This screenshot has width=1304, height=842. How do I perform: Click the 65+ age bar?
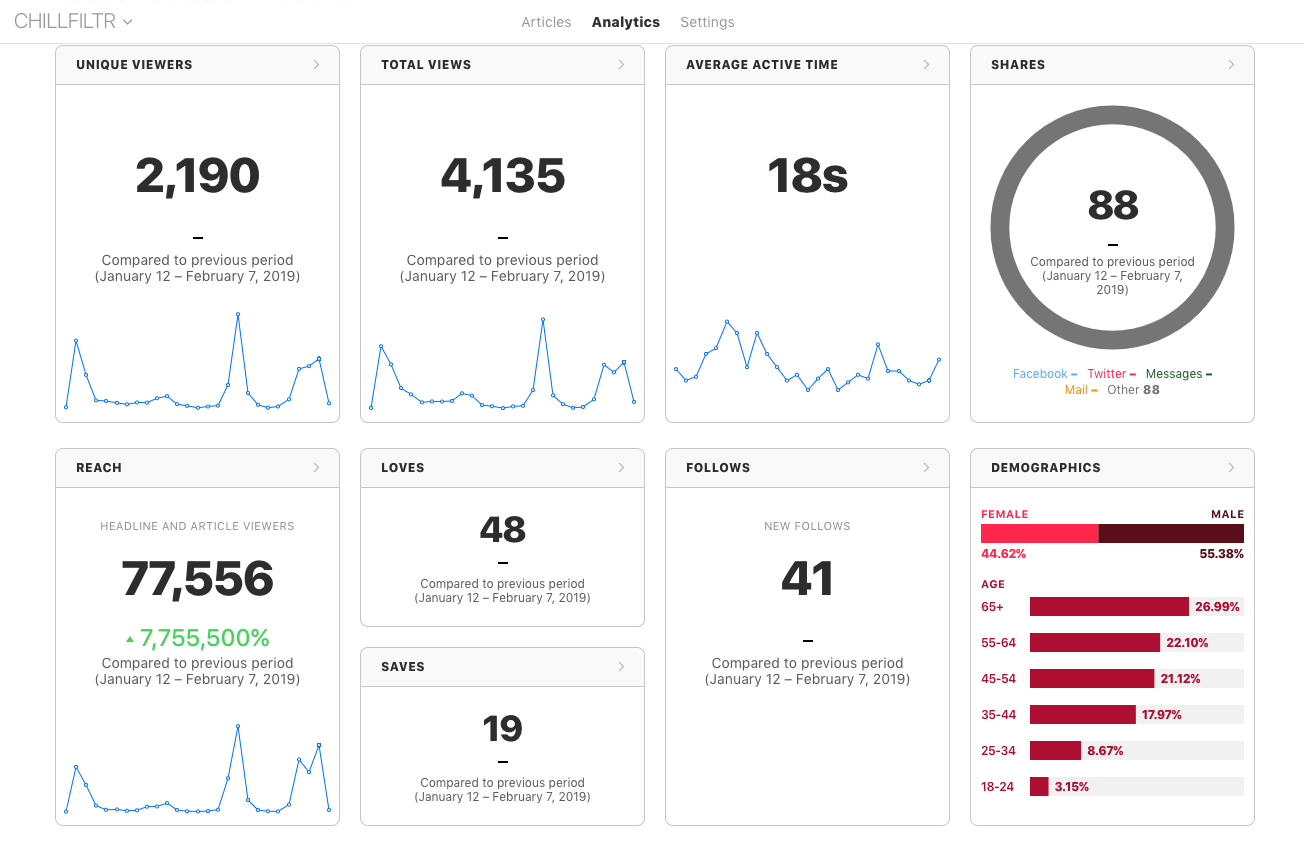tap(1108, 607)
